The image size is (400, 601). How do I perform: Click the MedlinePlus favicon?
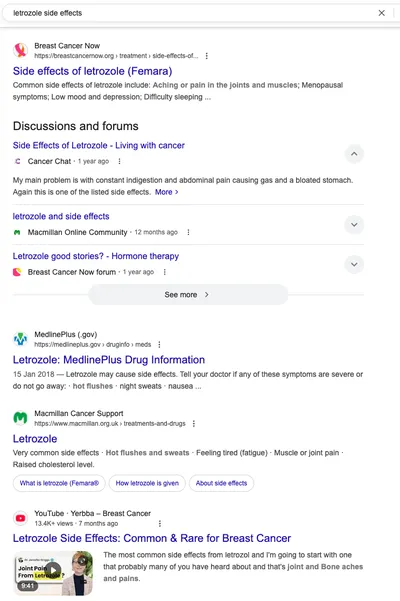[20, 339]
